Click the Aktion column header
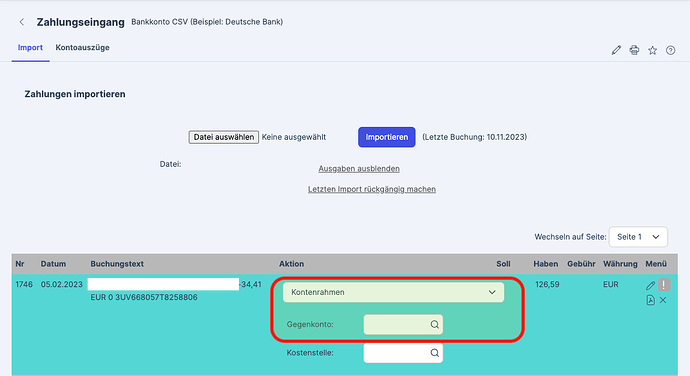690x376 pixels. 291,264
